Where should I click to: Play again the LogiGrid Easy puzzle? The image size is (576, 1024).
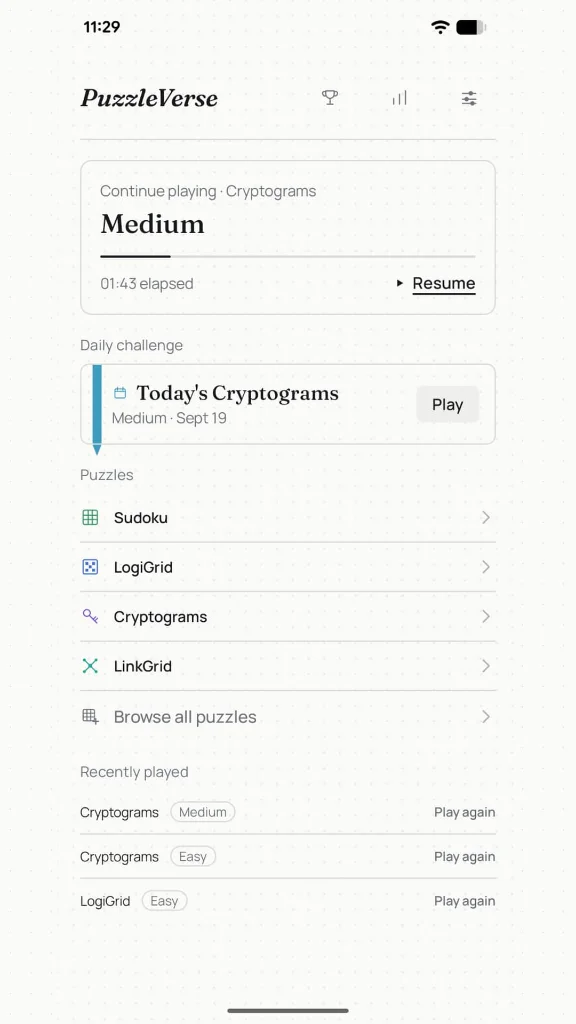[x=464, y=901]
